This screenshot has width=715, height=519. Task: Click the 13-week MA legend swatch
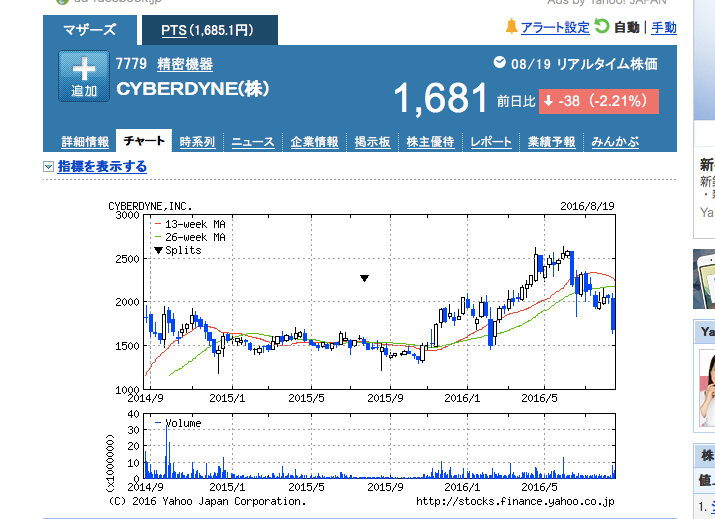click(158, 224)
